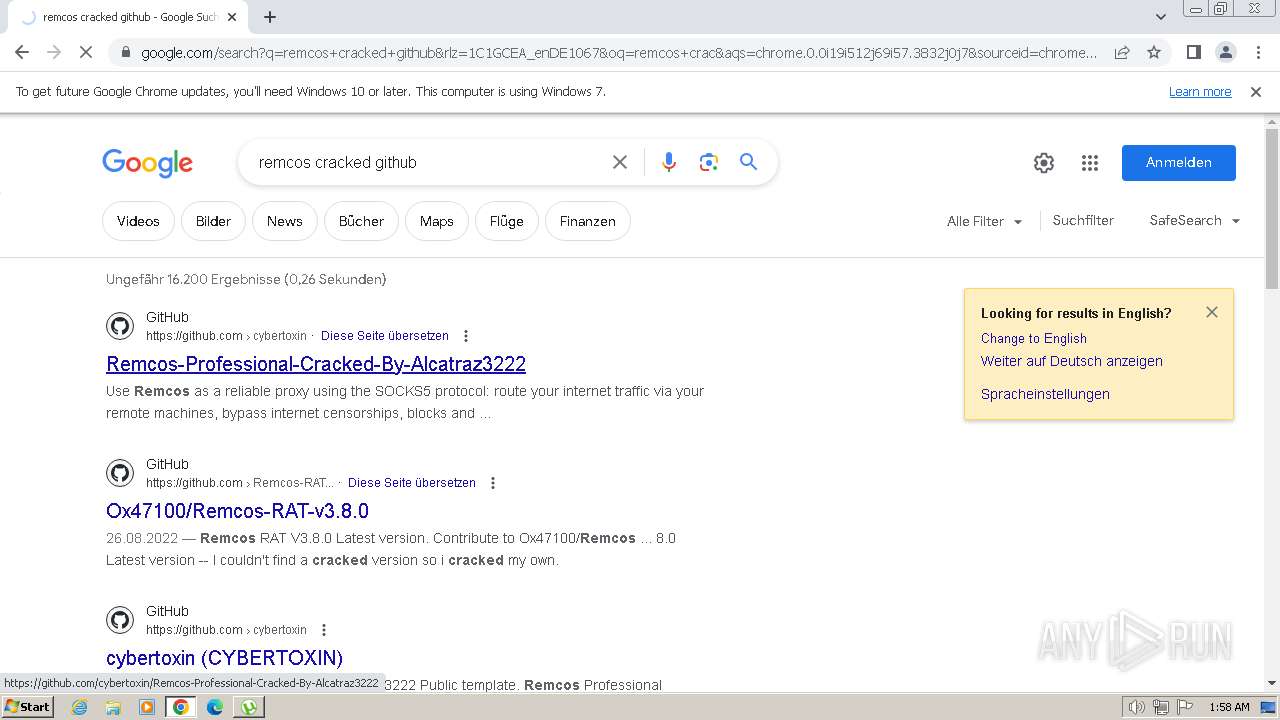This screenshot has height=720, width=1280.
Task: Open more options for third cybertoxin result
Action: coord(323,630)
